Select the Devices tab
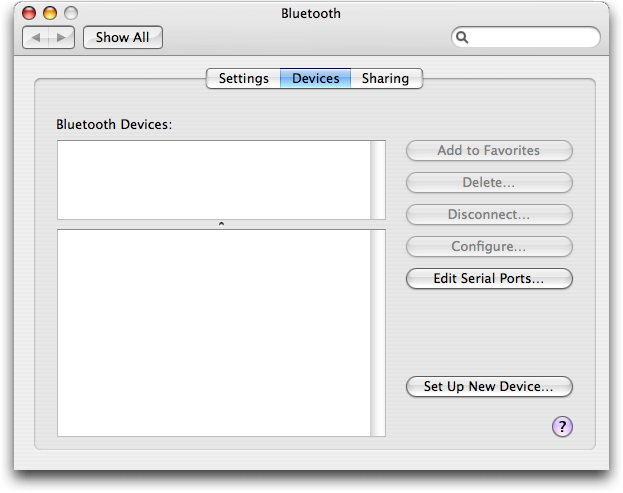This screenshot has height=493, width=623. (315, 78)
